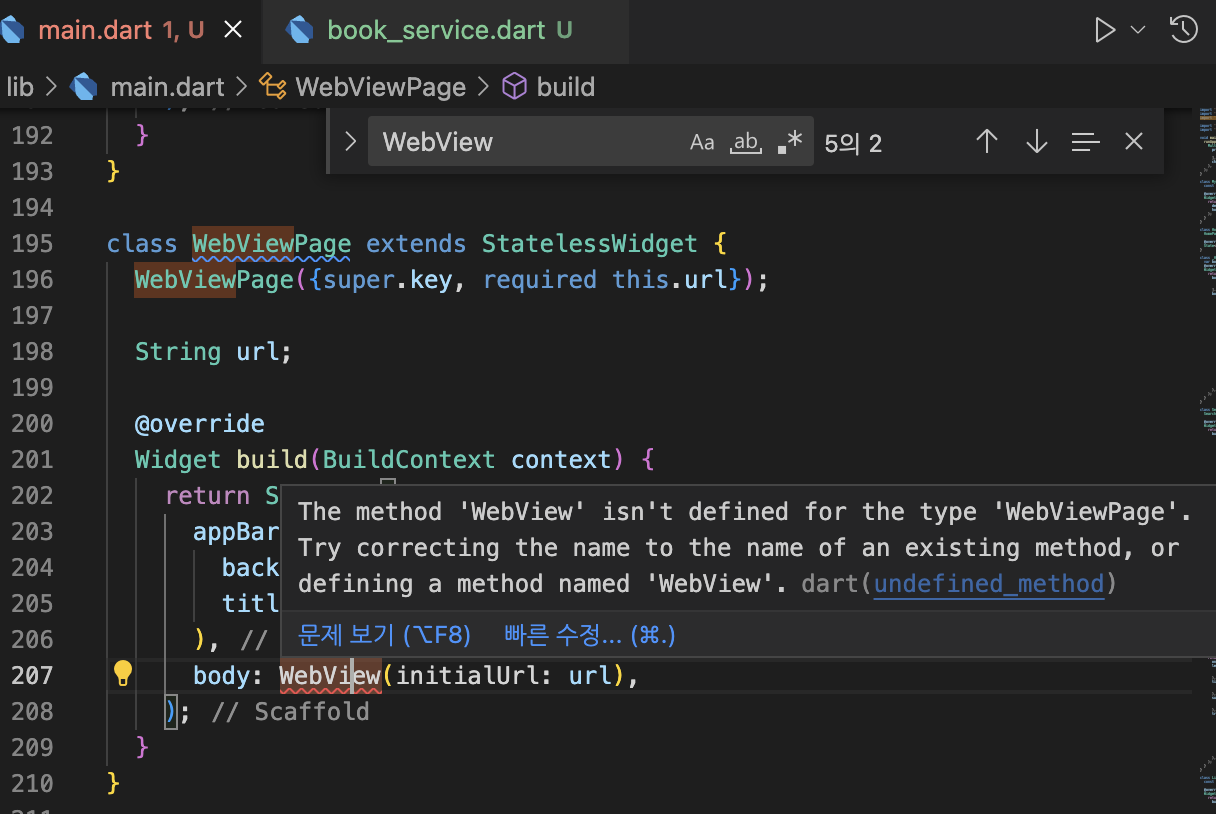
Task: Click 빠른 수정 quick fix link
Action: pos(590,635)
